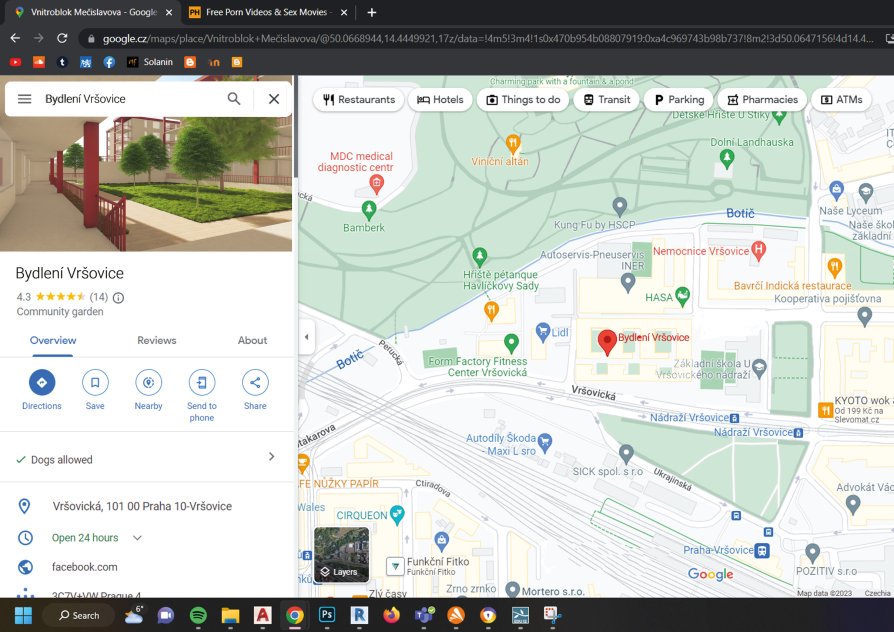Expand the Dogs allowed details
This screenshot has width=894, height=632.
pos(271,456)
